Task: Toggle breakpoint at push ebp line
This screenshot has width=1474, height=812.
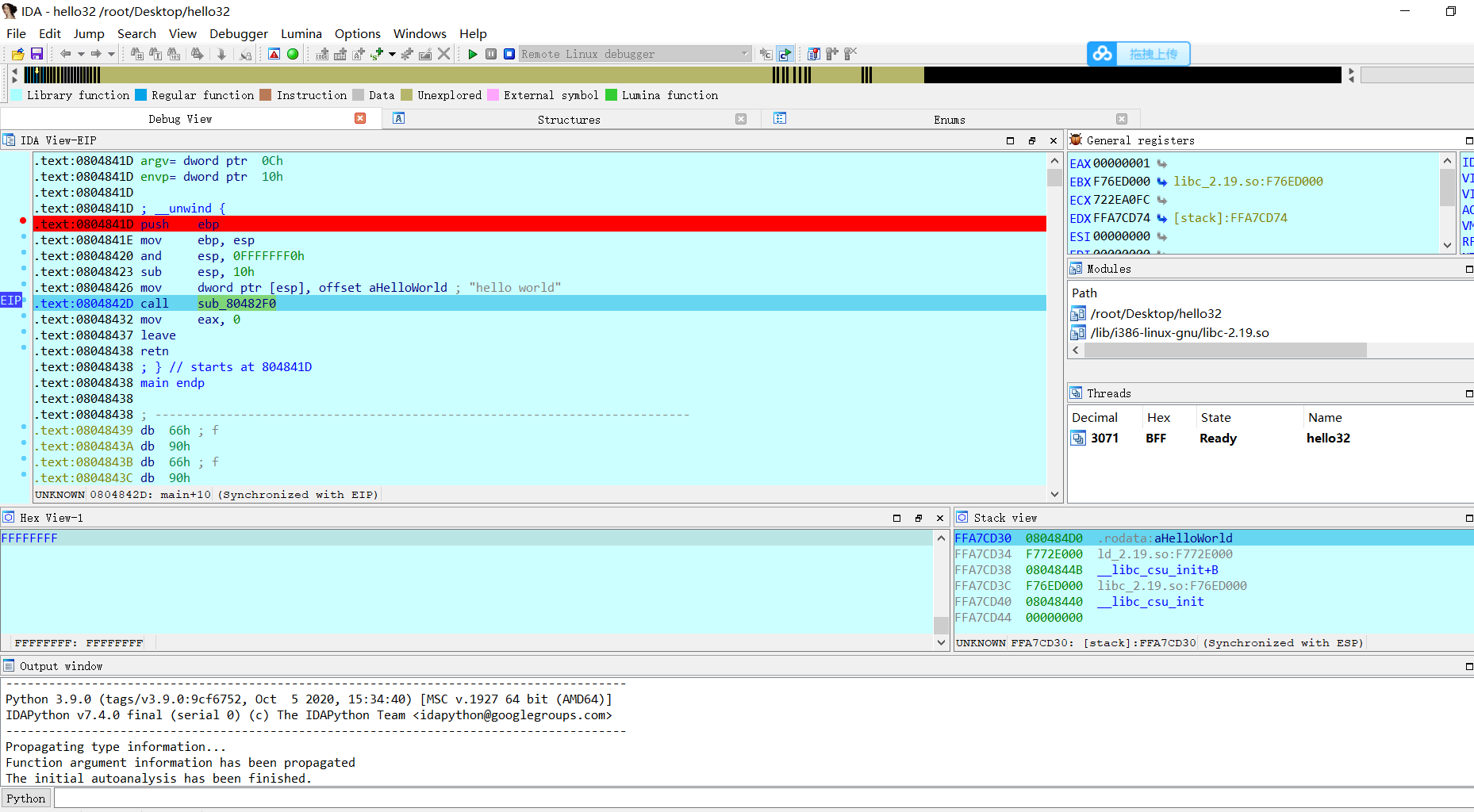Action: [x=23, y=220]
